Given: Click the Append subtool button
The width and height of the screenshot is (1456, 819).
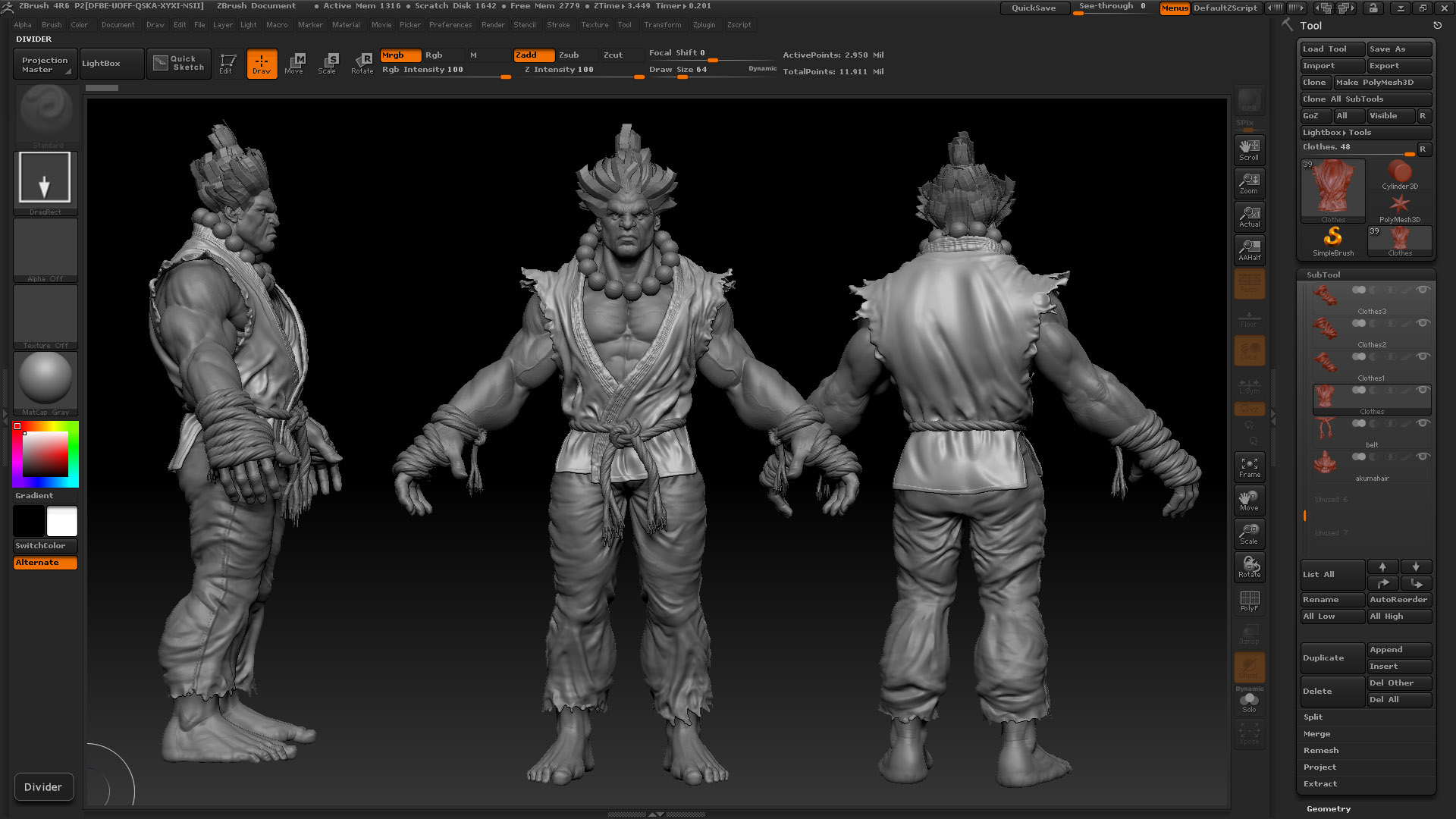Looking at the screenshot, I should click(1399, 650).
